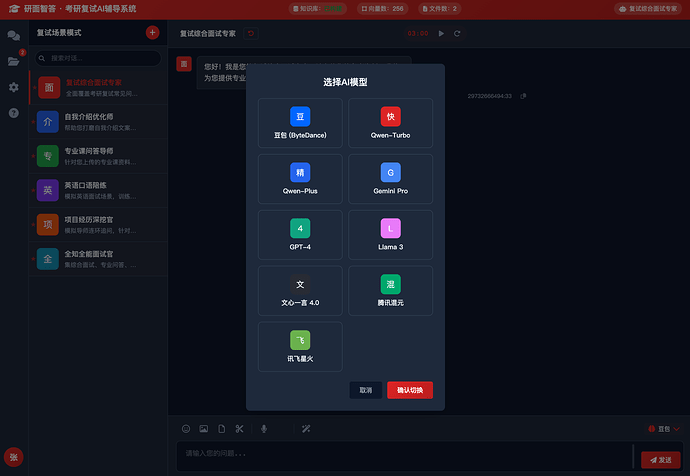Select the 腾讯混元 model card
The image size is (690, 476).
[390, 290]
